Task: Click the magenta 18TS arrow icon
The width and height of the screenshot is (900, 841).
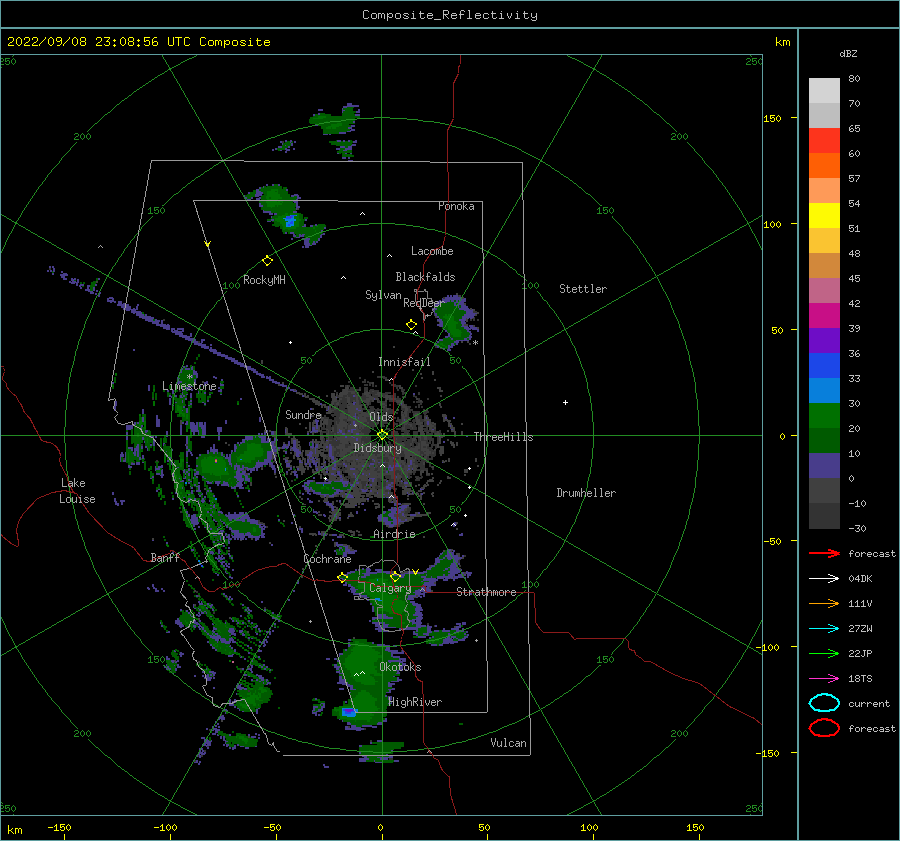Action: coord(824,679)
